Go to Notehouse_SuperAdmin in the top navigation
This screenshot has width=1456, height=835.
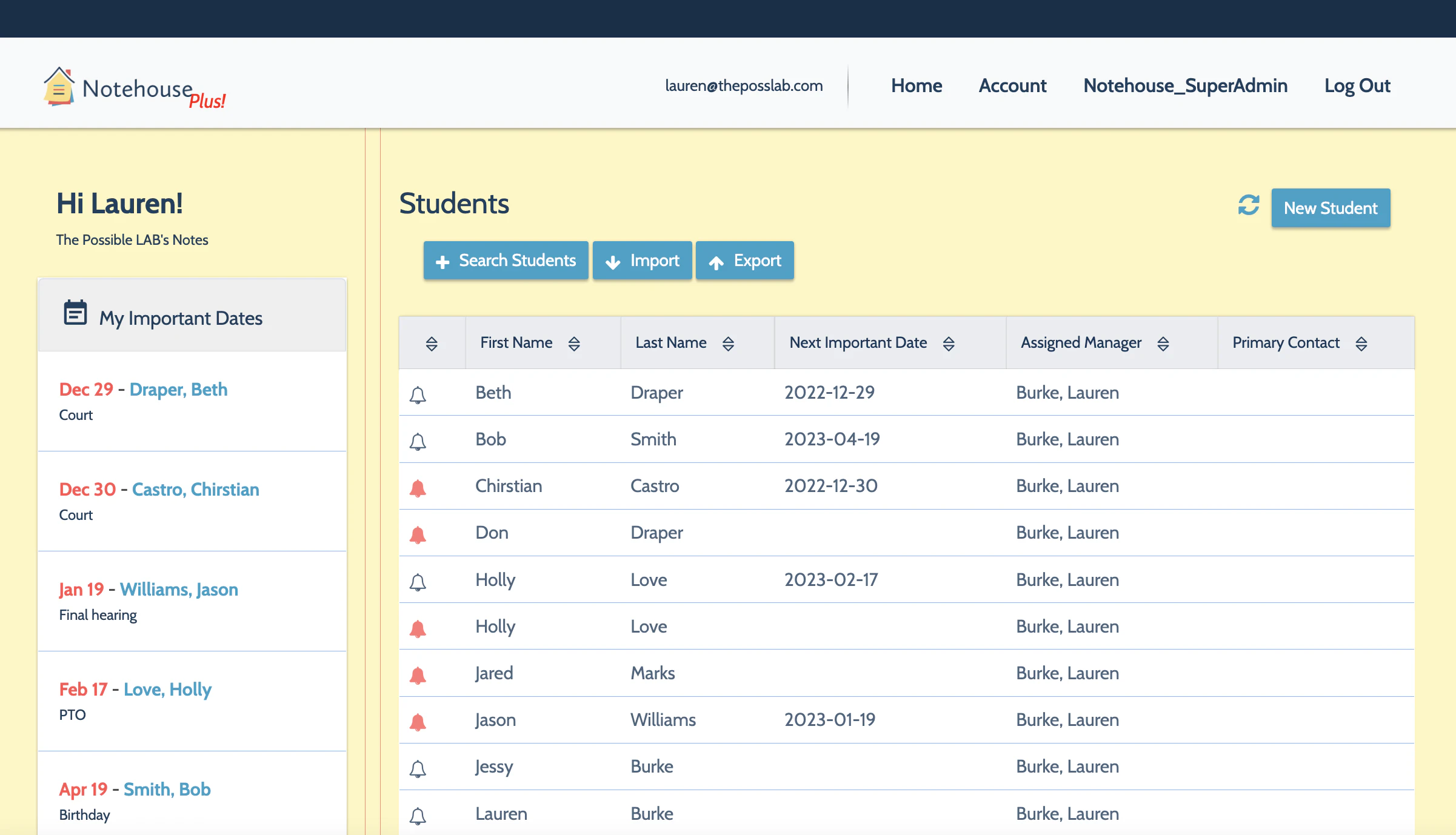pyautogui.click(x=1185, y=85)
